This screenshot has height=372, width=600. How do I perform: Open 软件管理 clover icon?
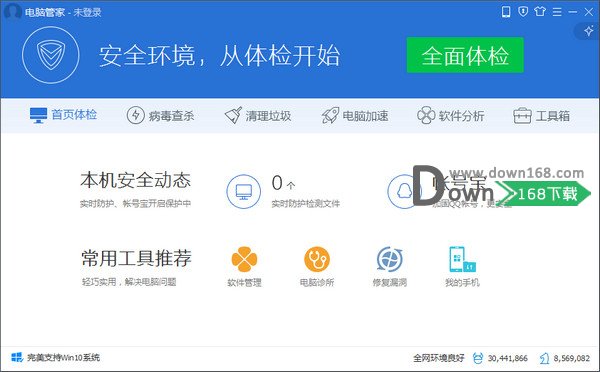244,259
